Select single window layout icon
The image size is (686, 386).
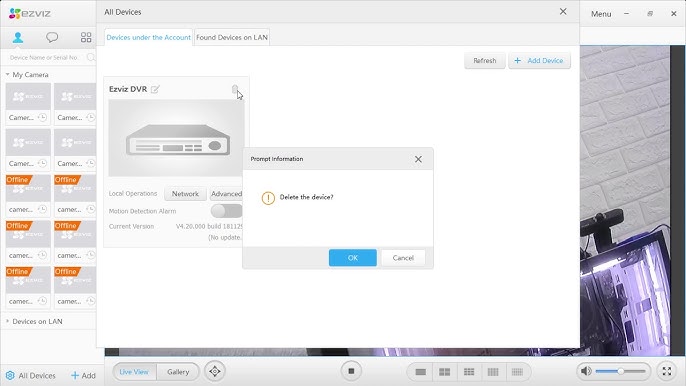tap(420, 372)
